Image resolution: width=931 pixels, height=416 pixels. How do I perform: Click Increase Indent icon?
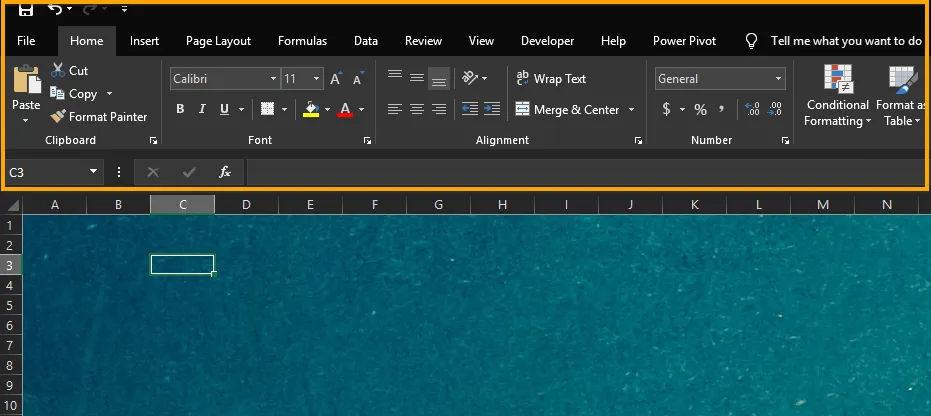click(492, 109)
